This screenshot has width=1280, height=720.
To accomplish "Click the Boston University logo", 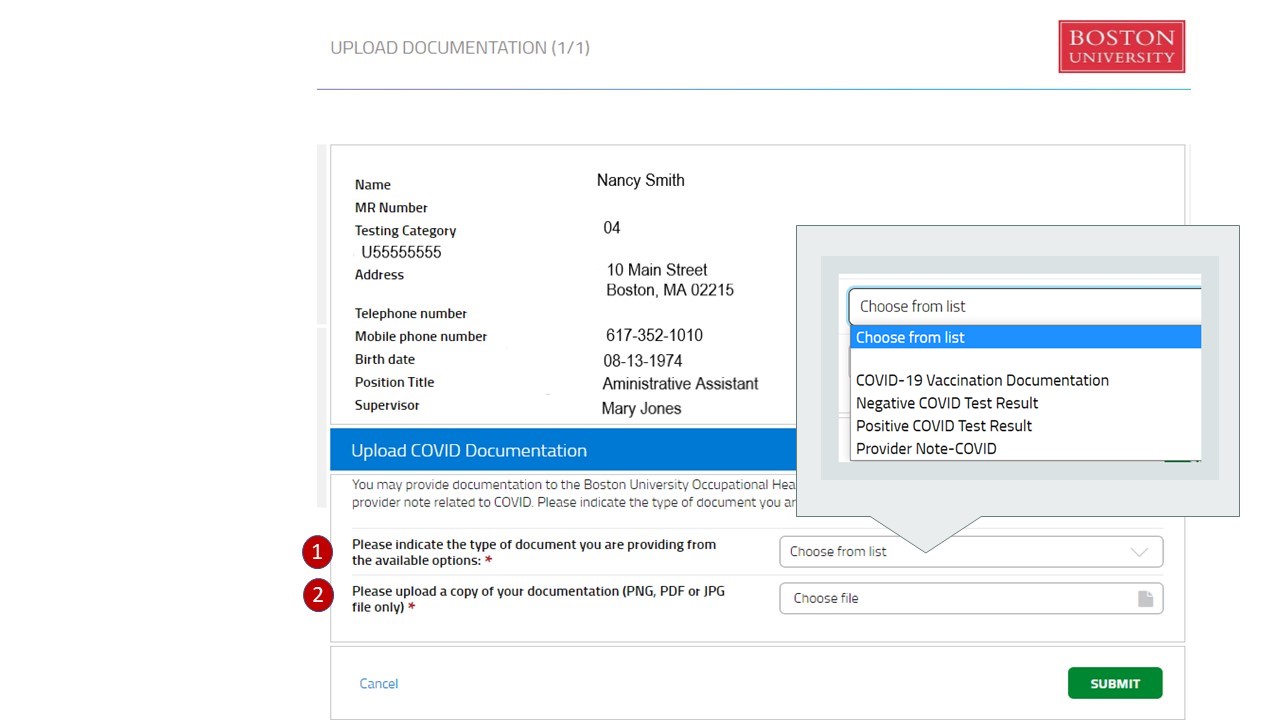I will (1121, 47).
